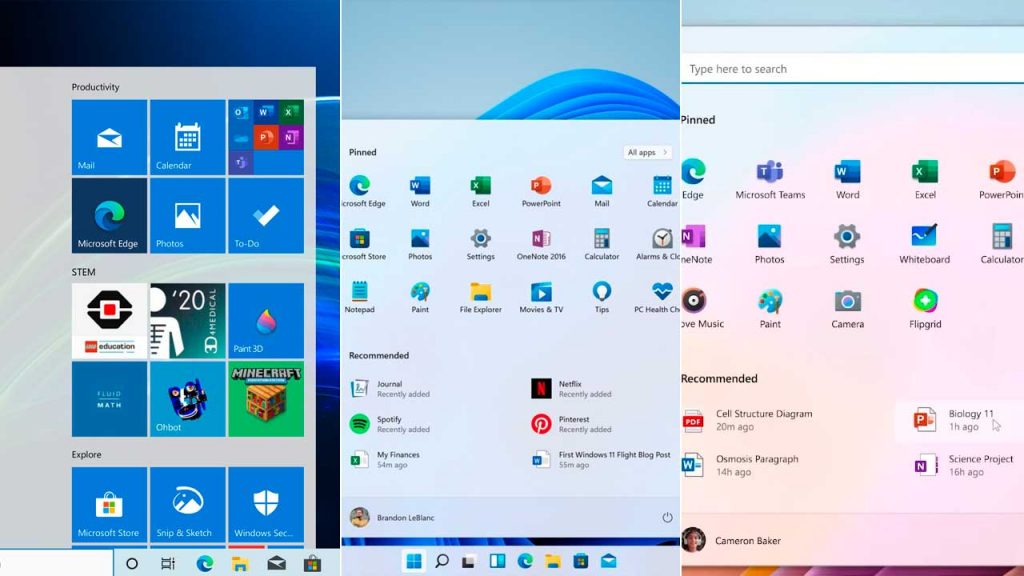The image size is (1024, 576).
Task: Open OneNote 2016 pinned app
Action: point(541,244)
